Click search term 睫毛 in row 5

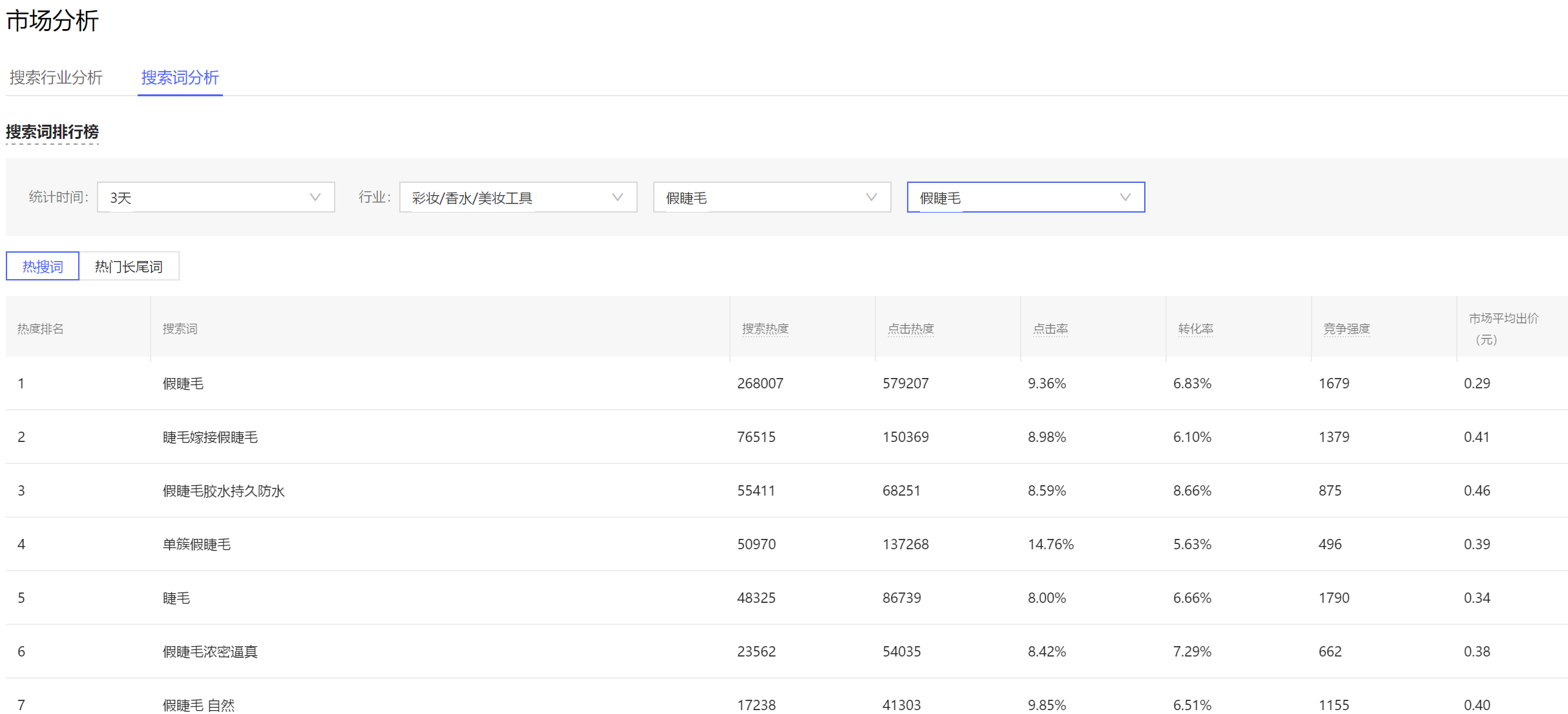click(x=176, y=598)
